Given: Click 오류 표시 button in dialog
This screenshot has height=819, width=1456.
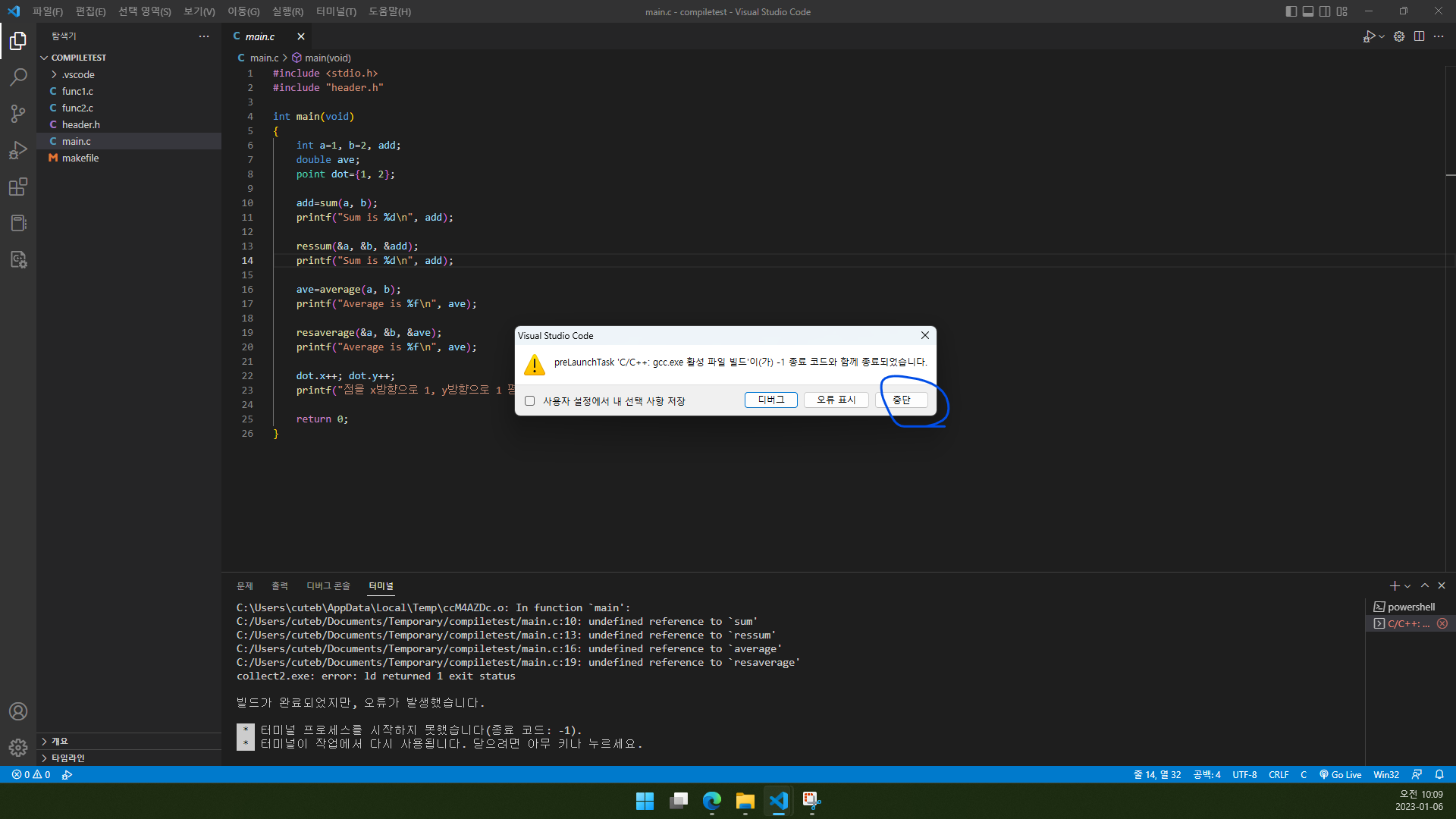Looking at the screenshot, I should (836, 400).
